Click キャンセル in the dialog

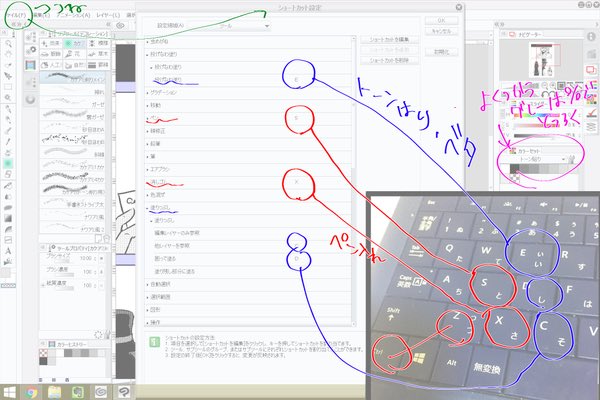click(441, 31)
